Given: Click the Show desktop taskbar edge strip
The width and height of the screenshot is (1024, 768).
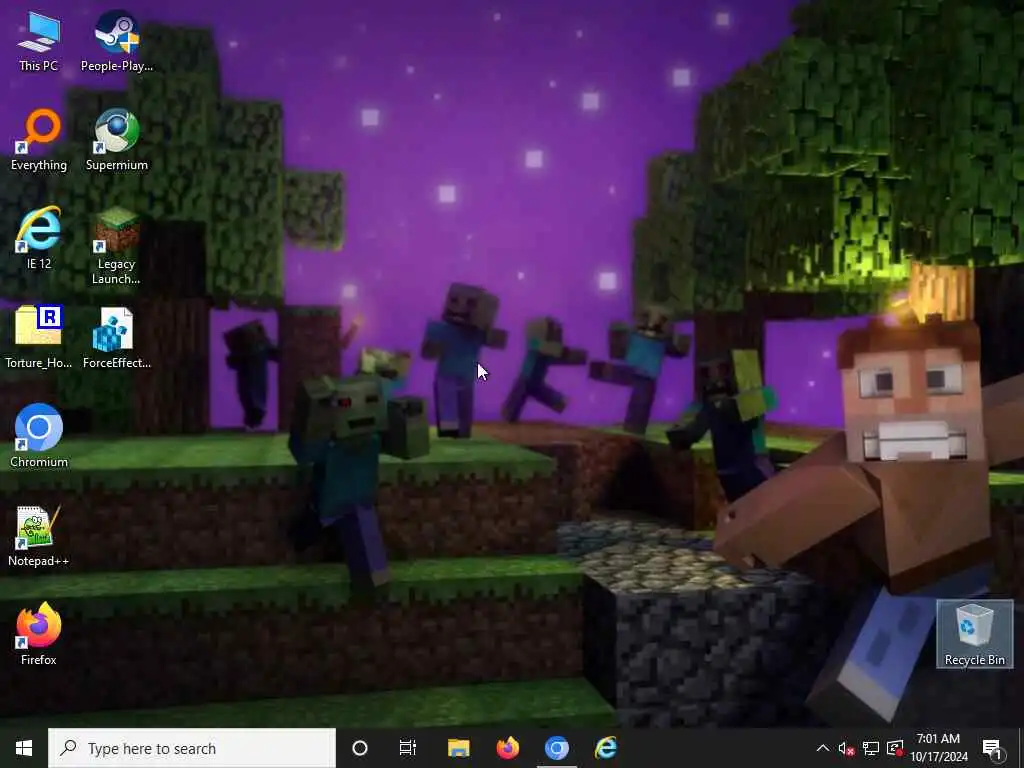Looking at the screenshot, I should click(1021, 748).
